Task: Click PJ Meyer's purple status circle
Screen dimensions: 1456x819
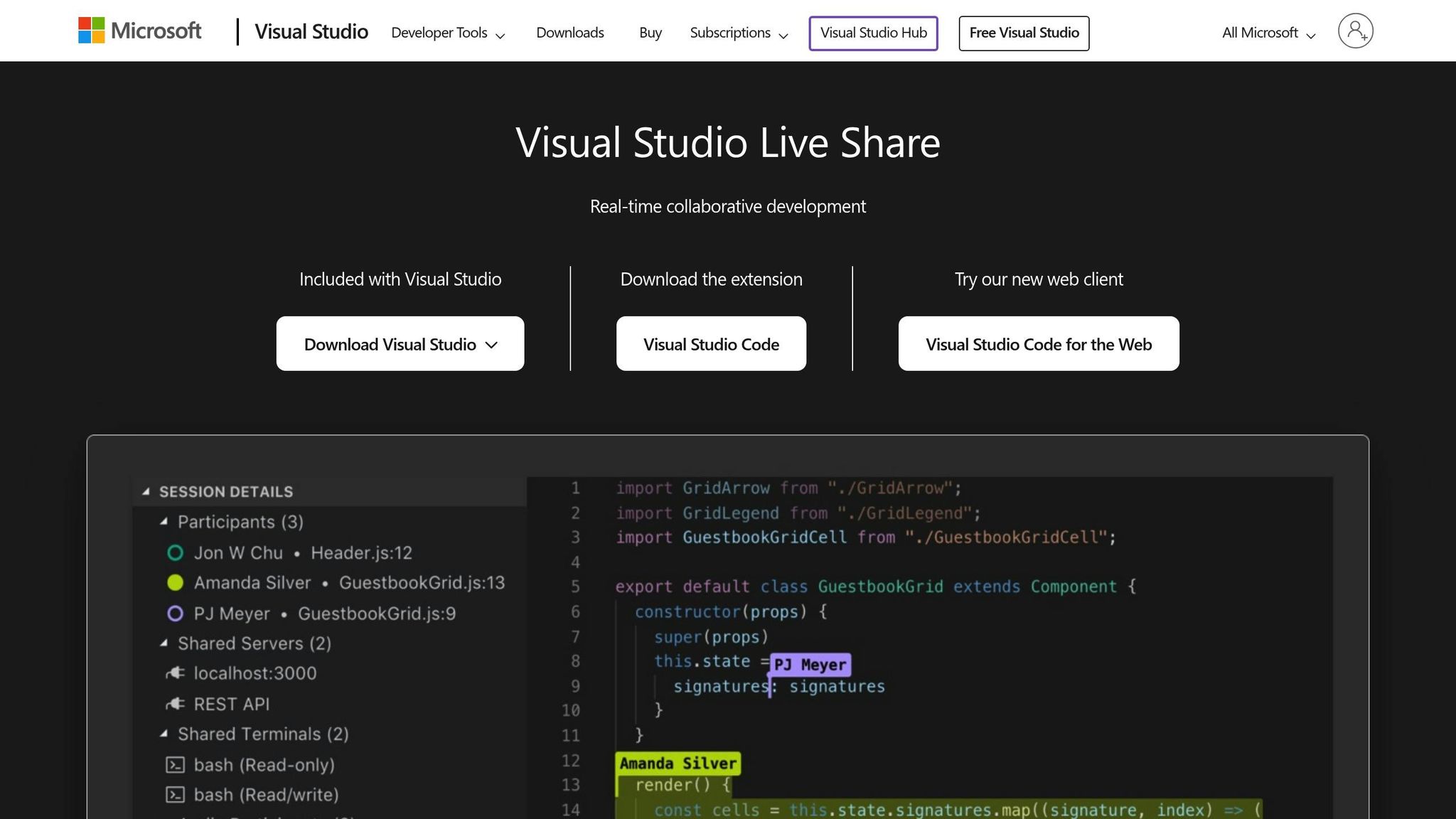Action: pyautogui.click(x=175, y=614)
